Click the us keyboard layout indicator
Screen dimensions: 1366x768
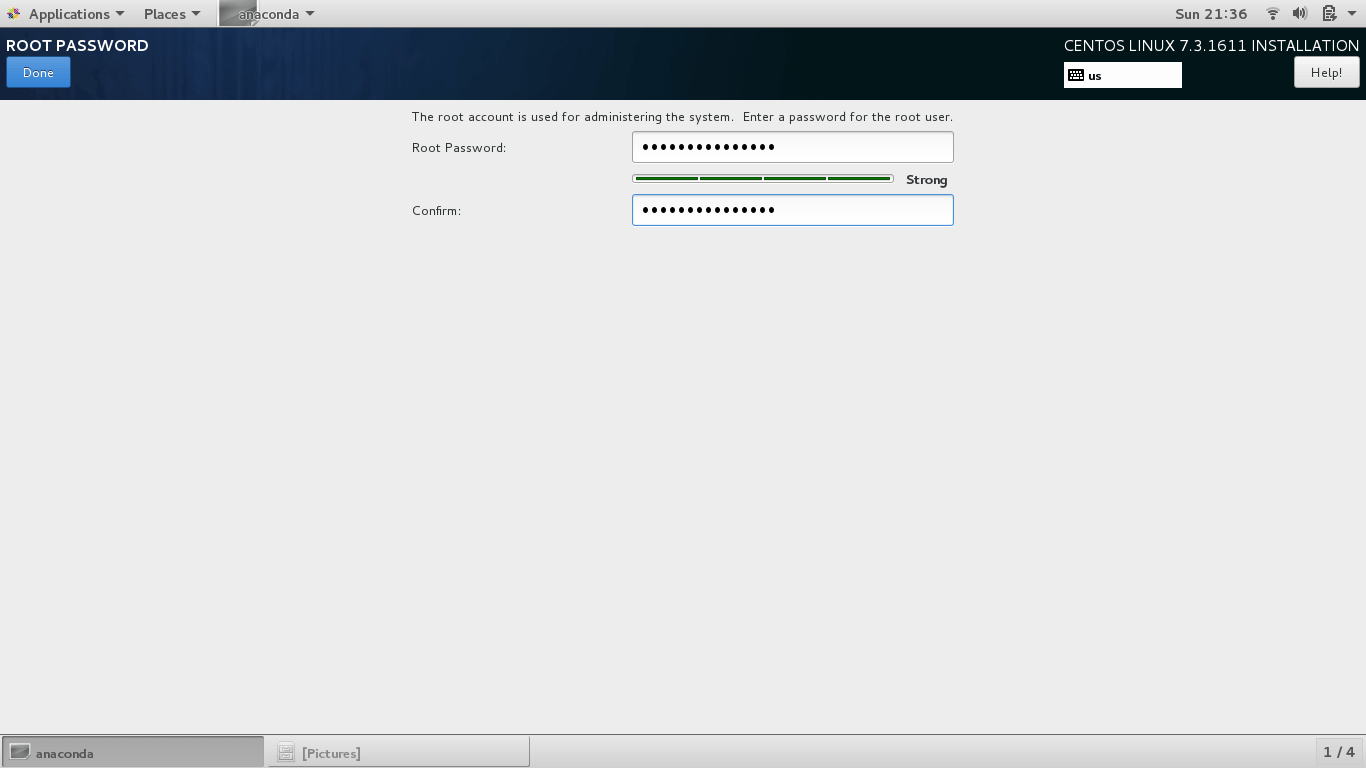point(1122,75)
